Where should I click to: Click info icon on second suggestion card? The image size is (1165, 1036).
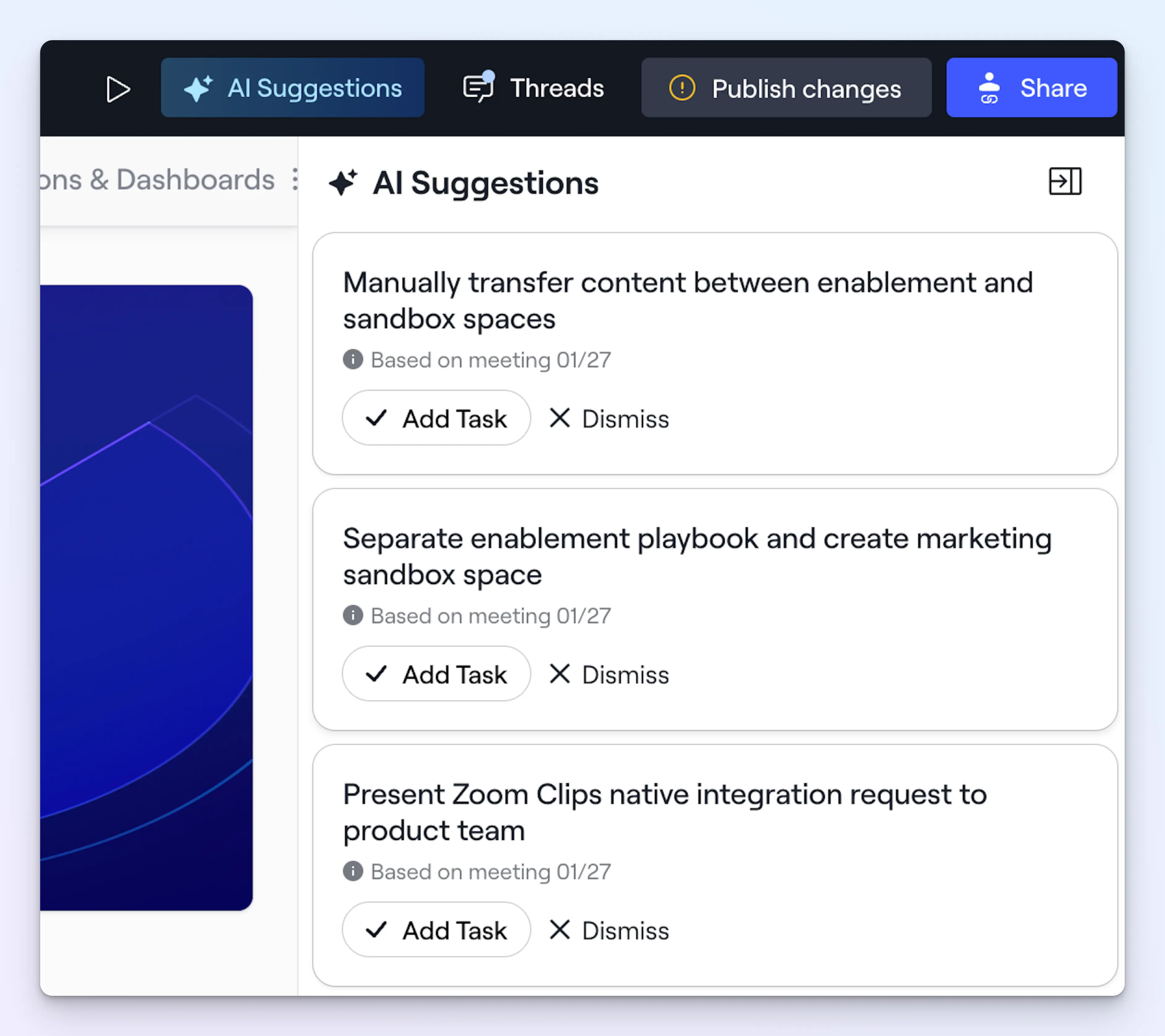pyautogui.click(x=353, y=615)
